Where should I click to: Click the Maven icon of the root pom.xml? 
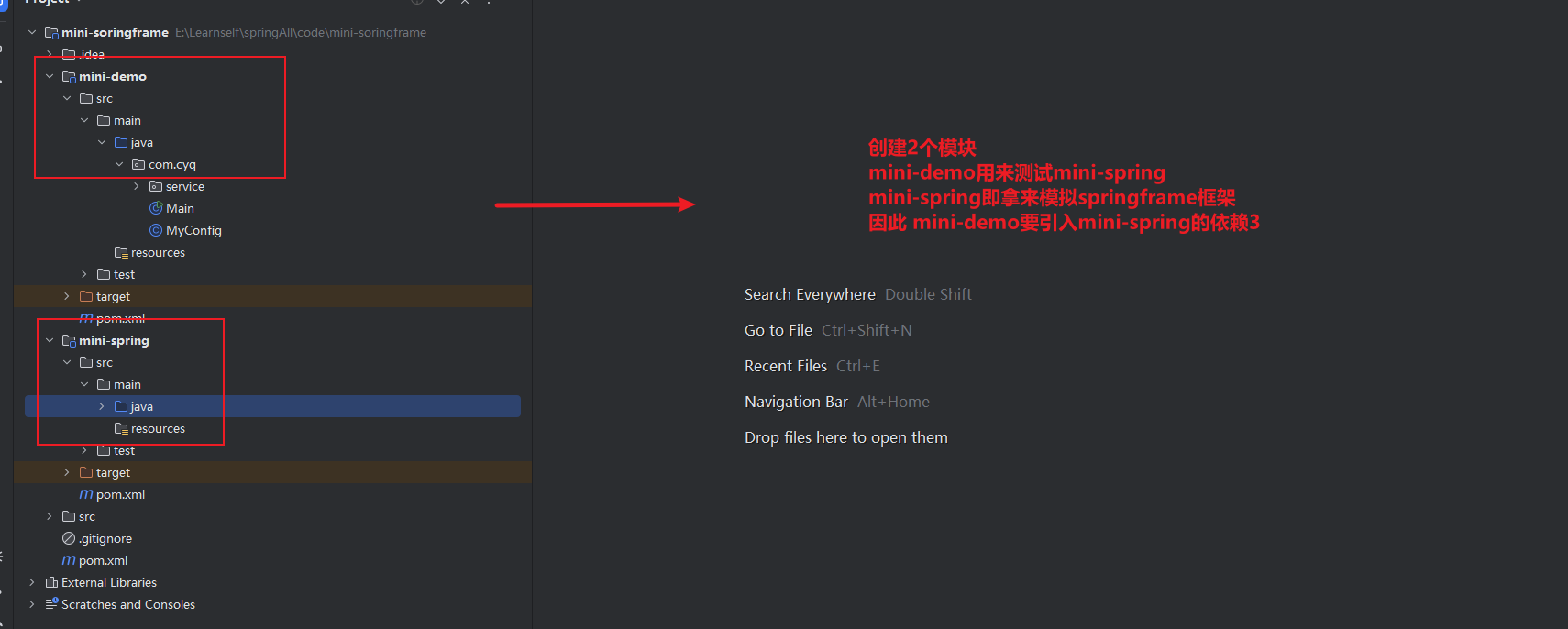tap(69, 560)
